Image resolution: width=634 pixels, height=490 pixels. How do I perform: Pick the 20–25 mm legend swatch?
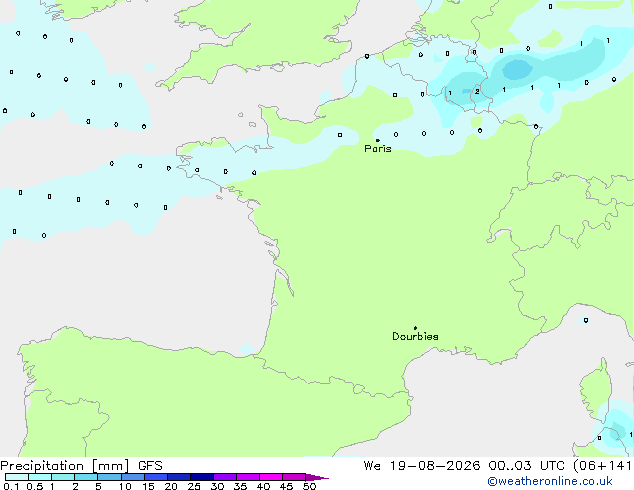coord(179,477)
